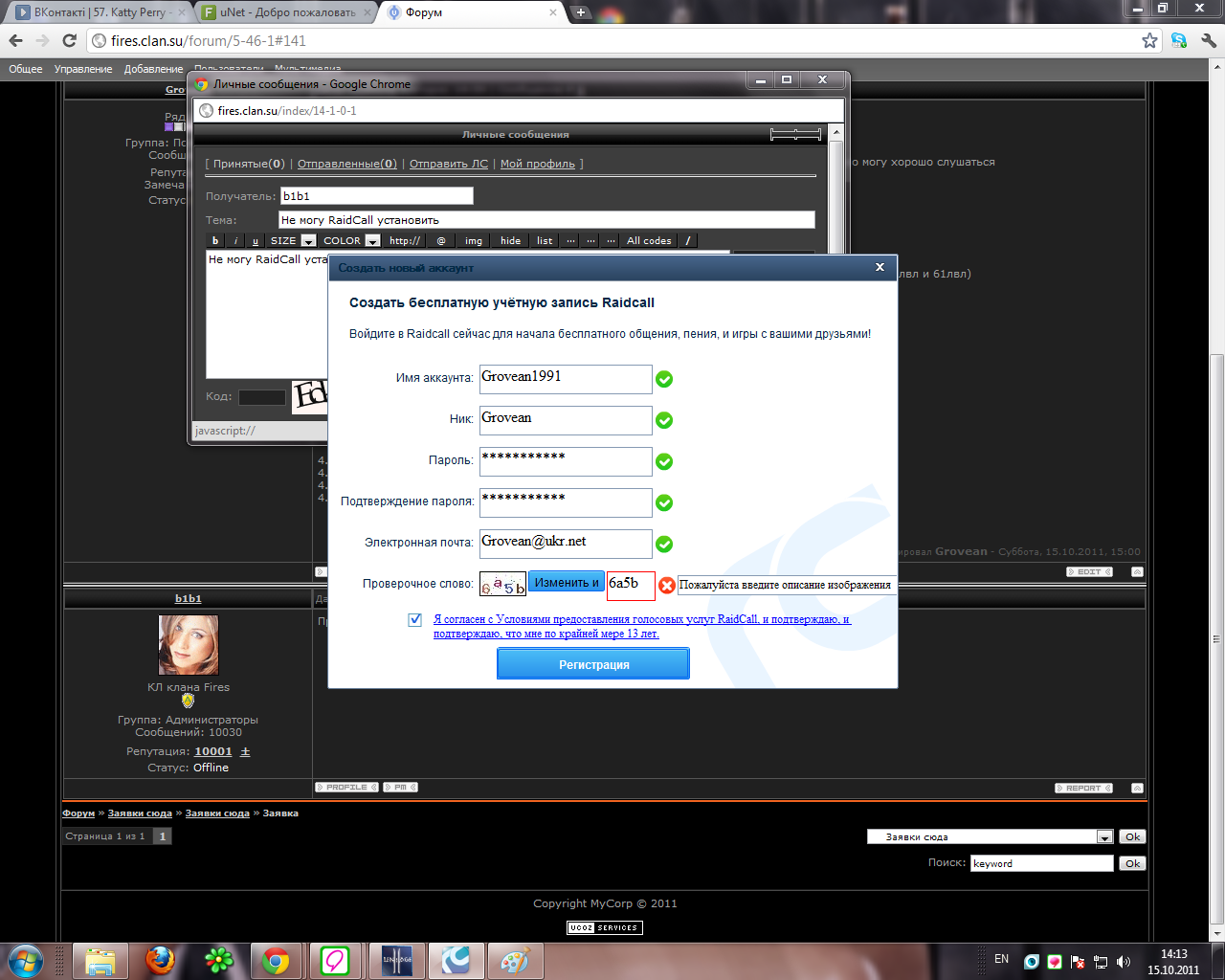
Task: Open the ICQ flower icon in taskbar
Action: click(x=219, y=960)
